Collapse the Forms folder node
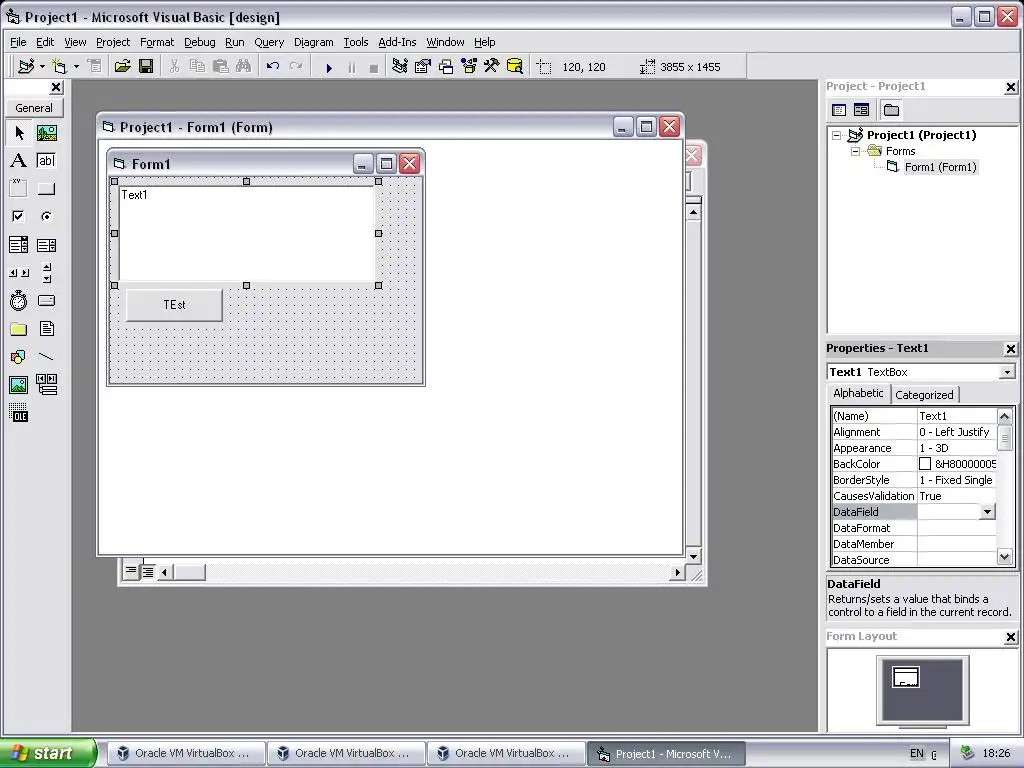The height and width of the screenshot is (768, 1024). click(x=855, y=151)
